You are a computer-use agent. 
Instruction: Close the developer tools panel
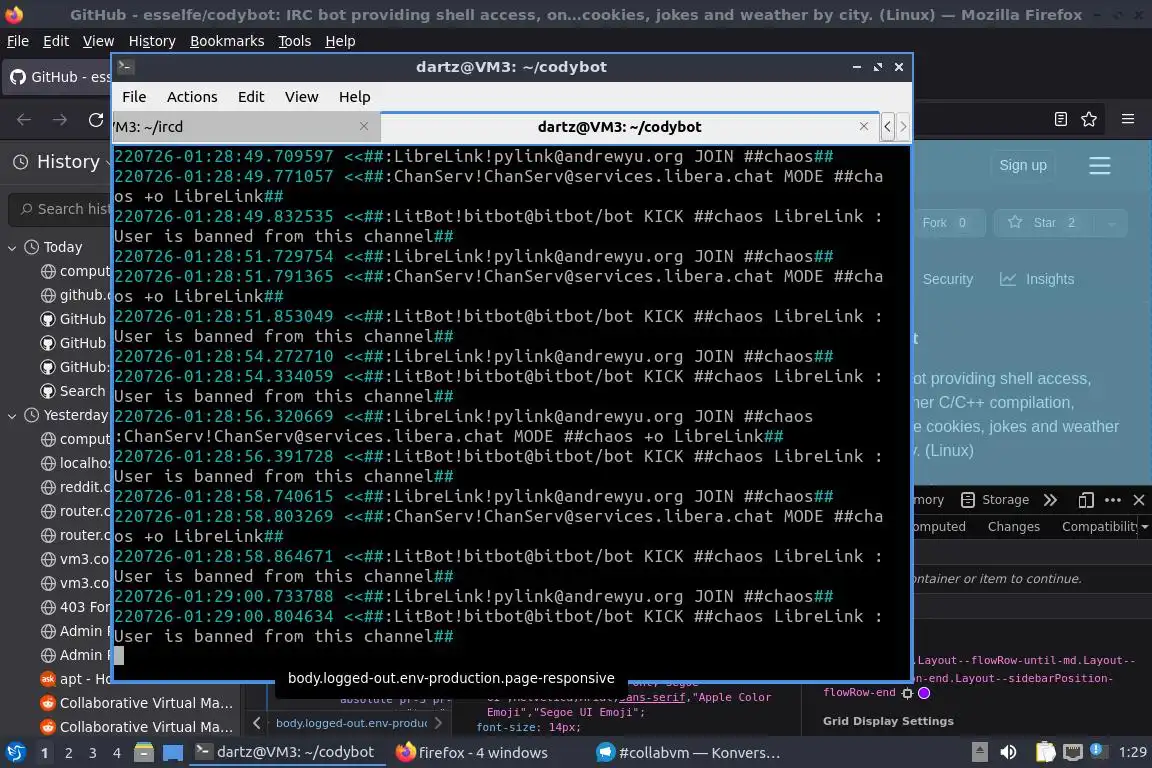coord(1139,500)
